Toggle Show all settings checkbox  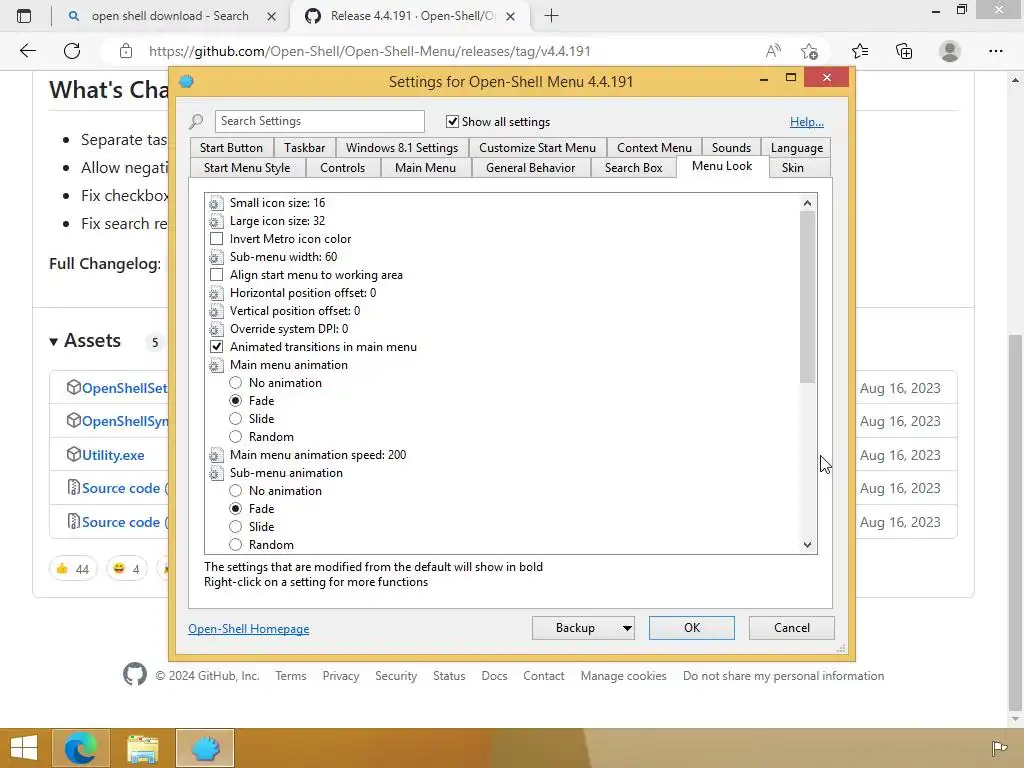point(452,121)
